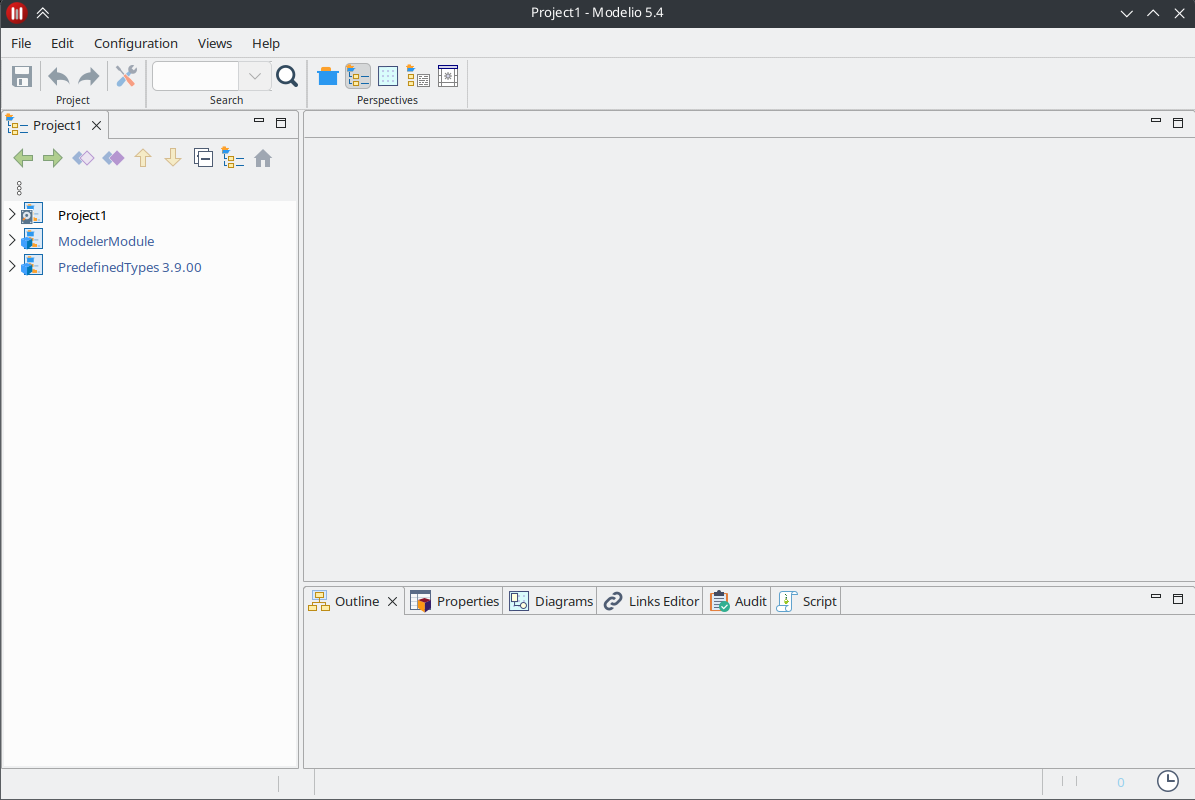Click the double chevron icon in title bar

(x=43, y=13)
